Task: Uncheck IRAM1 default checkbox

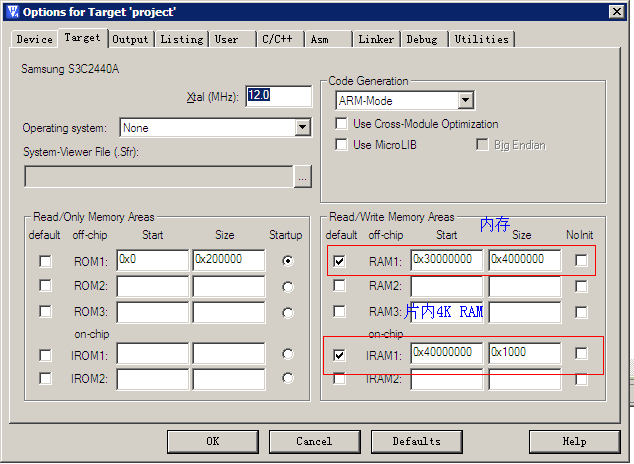Action: tap(339, 355)
